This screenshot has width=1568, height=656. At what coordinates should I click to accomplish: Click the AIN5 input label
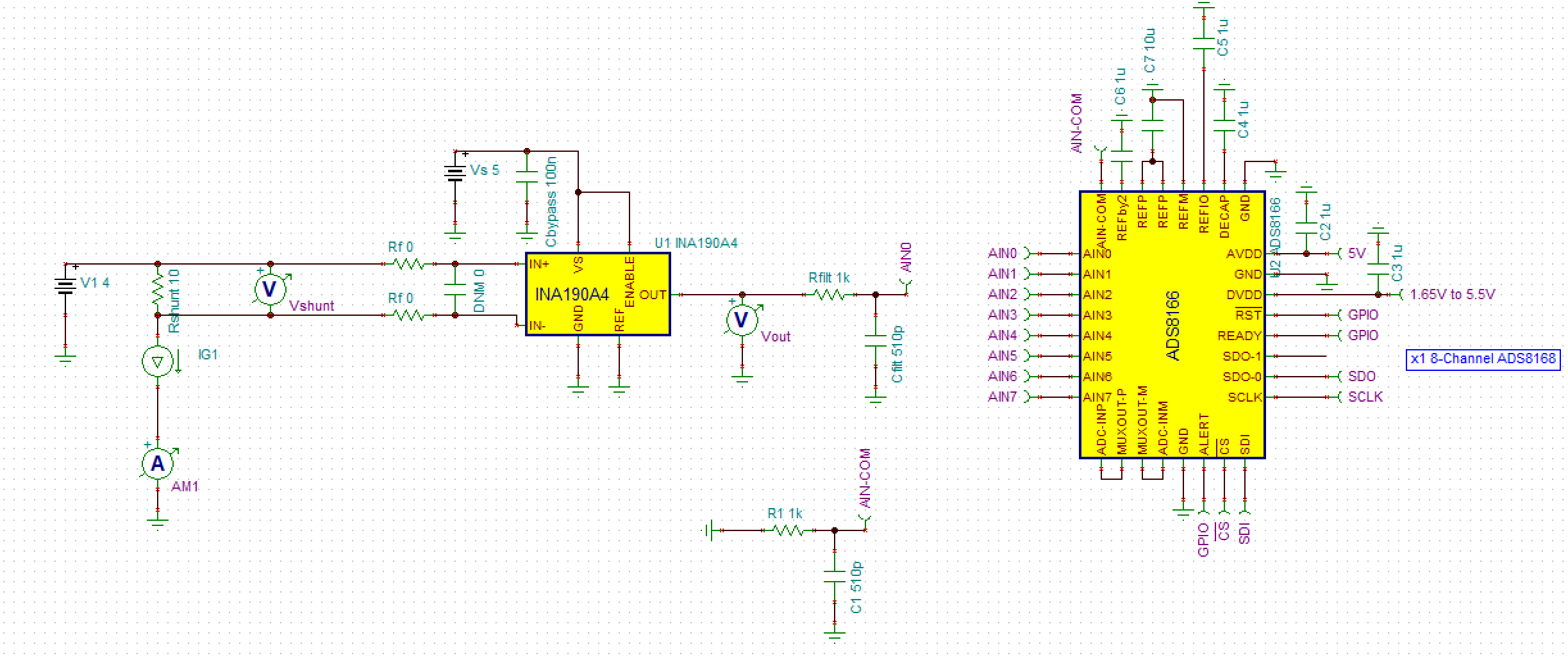tap(1003, 356)
